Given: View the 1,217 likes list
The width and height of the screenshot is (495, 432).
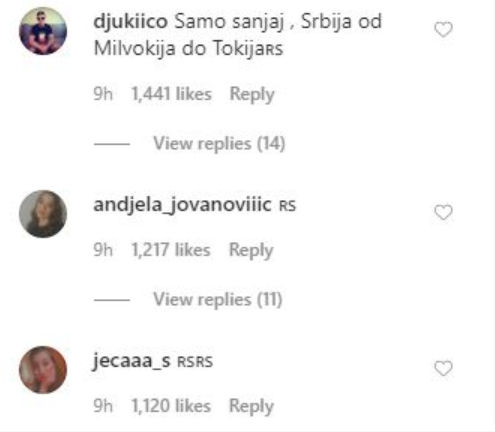Looking at the screenshot, I should click(x=171, y=250).
